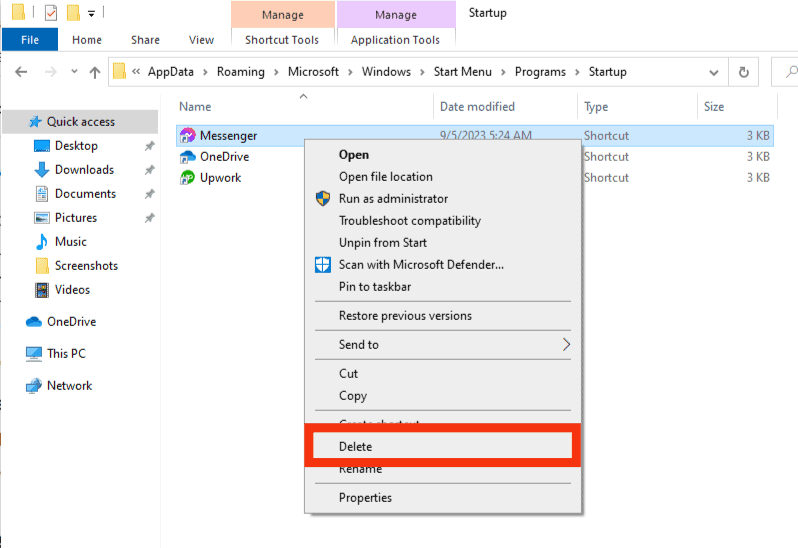
Task: Click the folder icon in title bar
Action: tap(18, 12)
